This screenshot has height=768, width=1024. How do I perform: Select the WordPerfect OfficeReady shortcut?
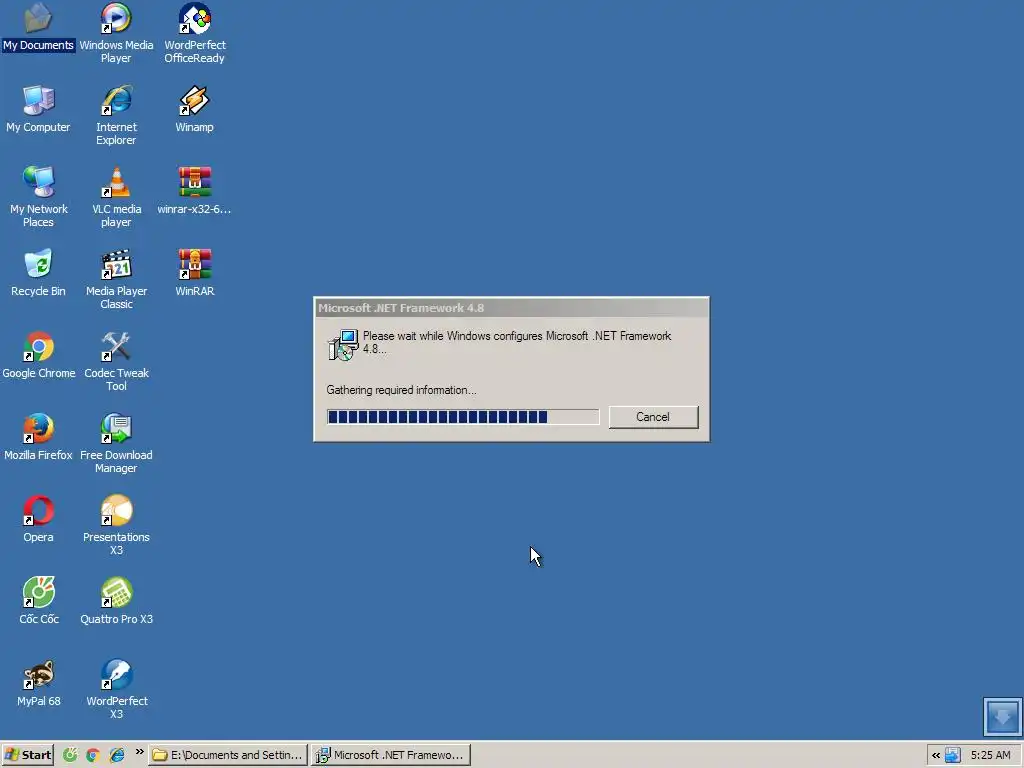point(195,33)
